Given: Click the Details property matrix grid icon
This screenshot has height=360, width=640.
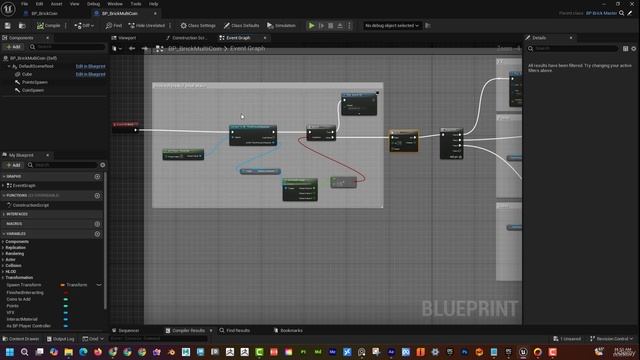Looking at the screenshot, I should coord(625,49).
